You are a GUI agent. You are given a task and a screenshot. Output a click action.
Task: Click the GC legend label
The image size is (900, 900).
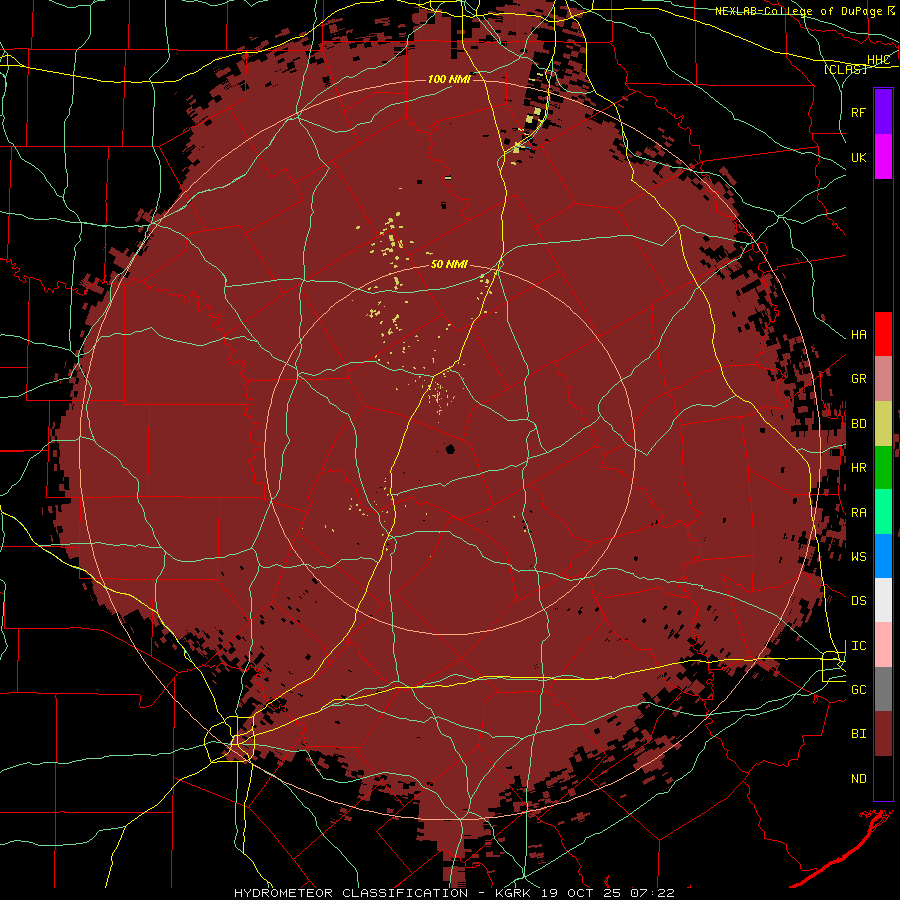click(859, 689)
